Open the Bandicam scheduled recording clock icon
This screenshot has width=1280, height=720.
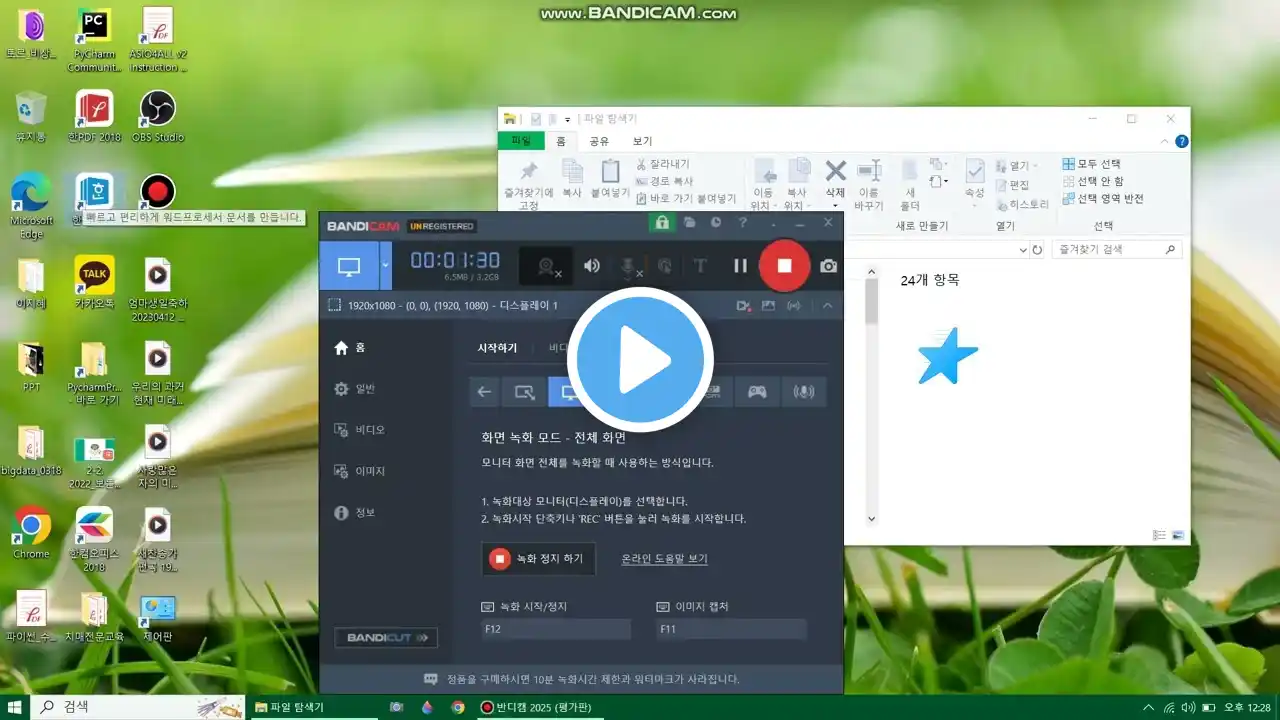(x=716, y=223)
